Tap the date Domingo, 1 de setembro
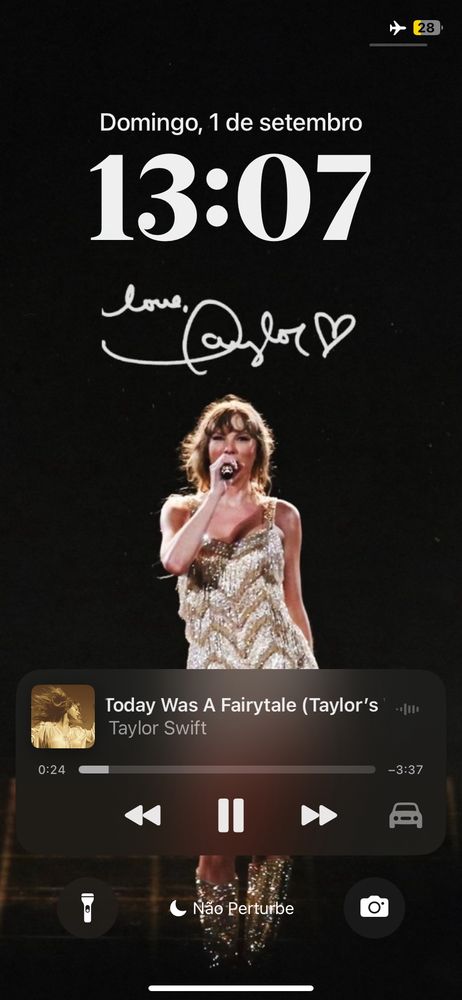 [x=231, y=122]
